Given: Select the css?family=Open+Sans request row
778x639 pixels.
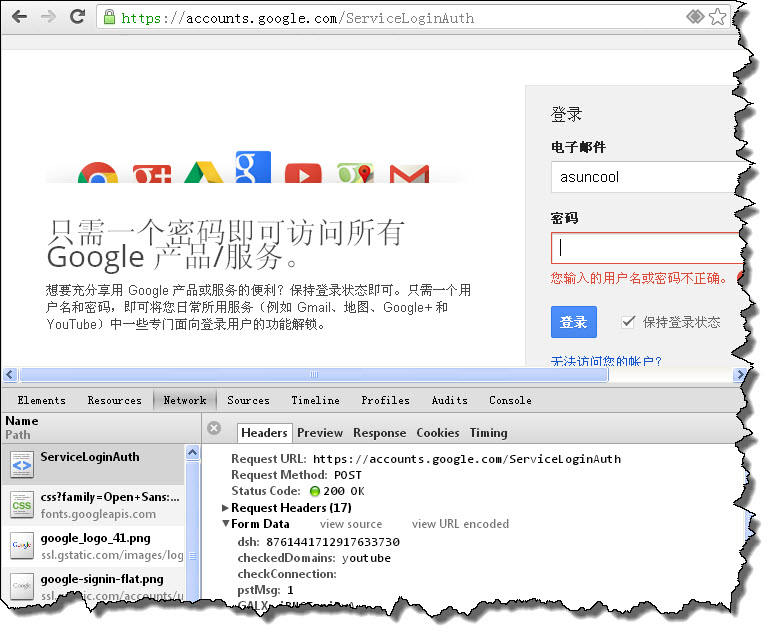Looking at the screenshot, I should coord(93,505).
